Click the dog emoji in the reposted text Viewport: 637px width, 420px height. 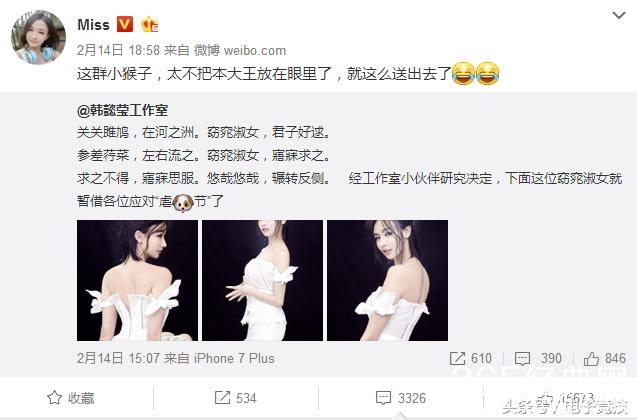click(183, 202)
